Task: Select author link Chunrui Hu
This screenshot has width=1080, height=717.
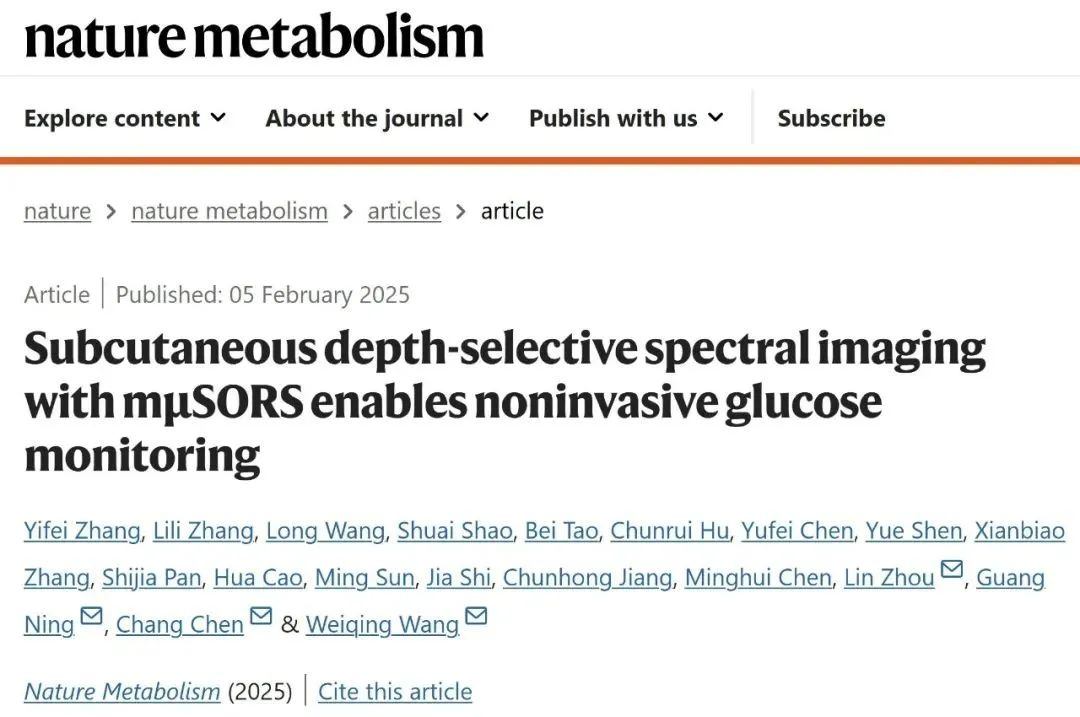Action: click(x=669, y=531)
